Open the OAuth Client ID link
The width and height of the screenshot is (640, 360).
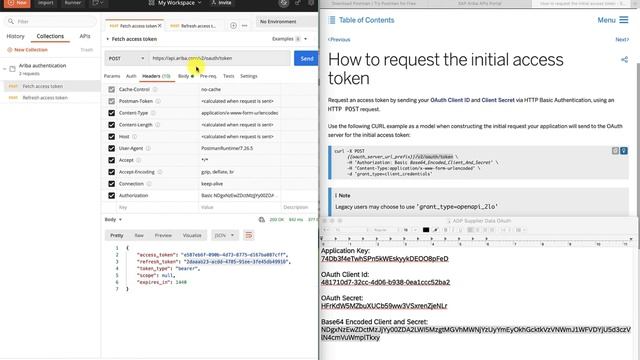[x=450, y=100]
